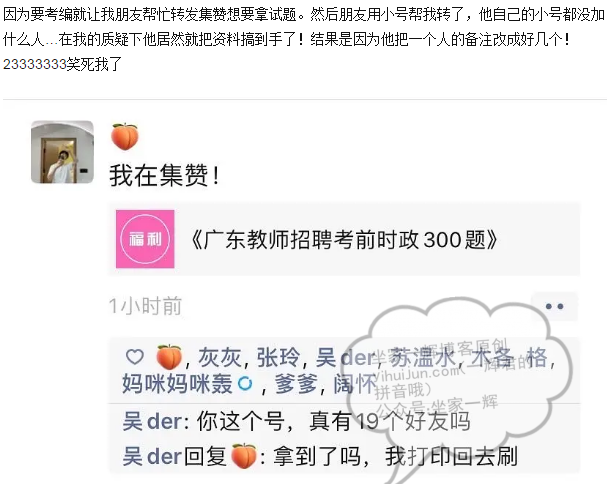Tap the two-dot more options button
The width and height of the screenshot is (607, 484).
click(x=554, y=306)
